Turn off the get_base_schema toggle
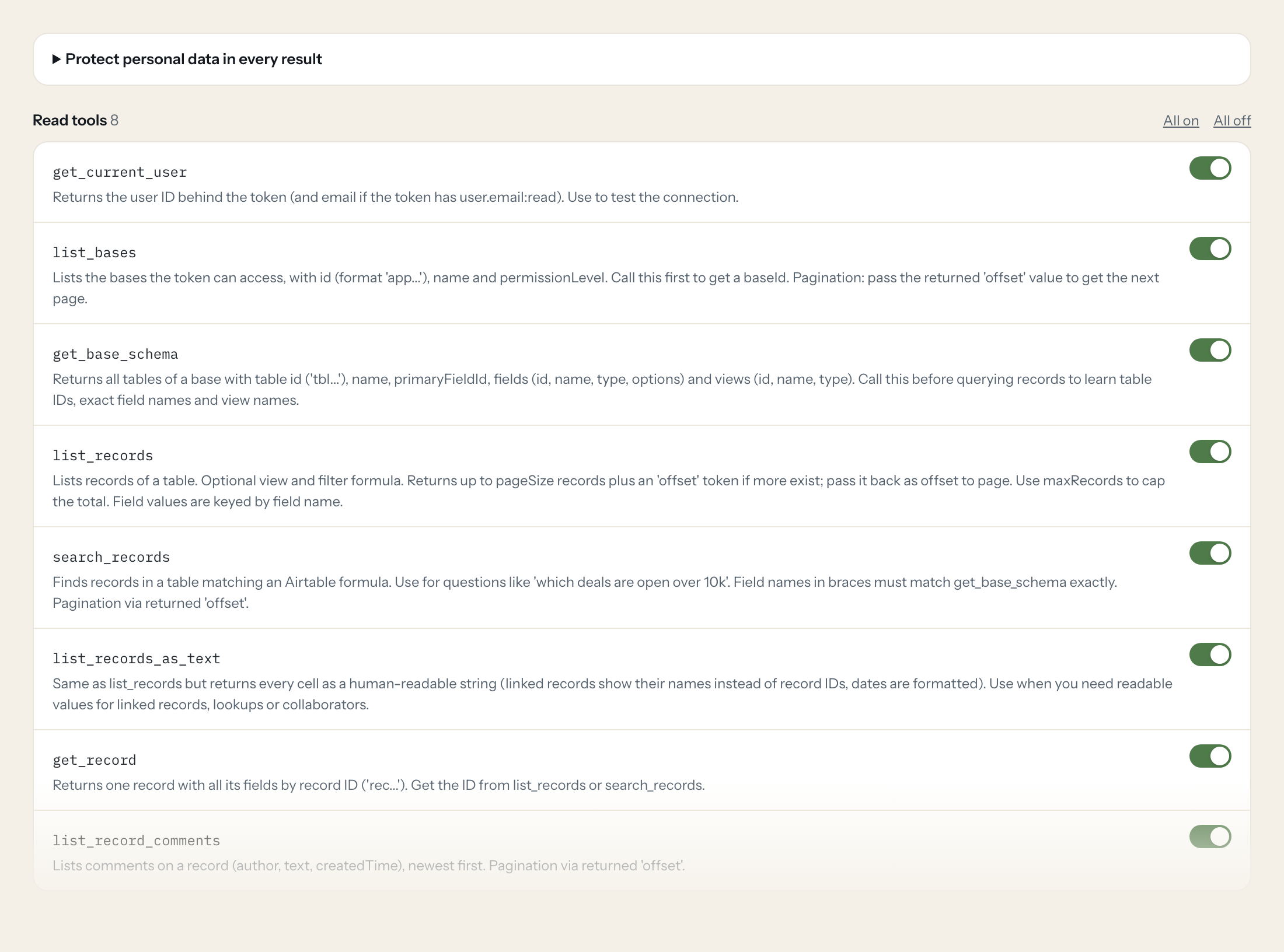The height and width of the screenshot is (952, 1284). click(x=1210, y=350)
